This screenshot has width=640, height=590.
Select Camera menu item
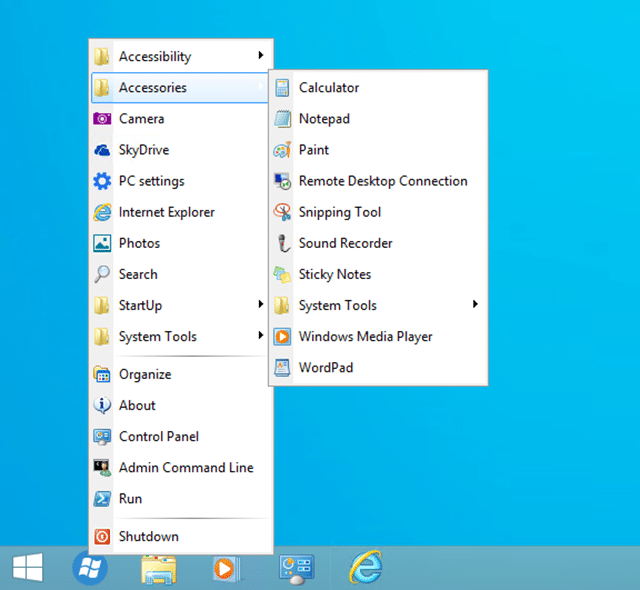click(141, 119)
